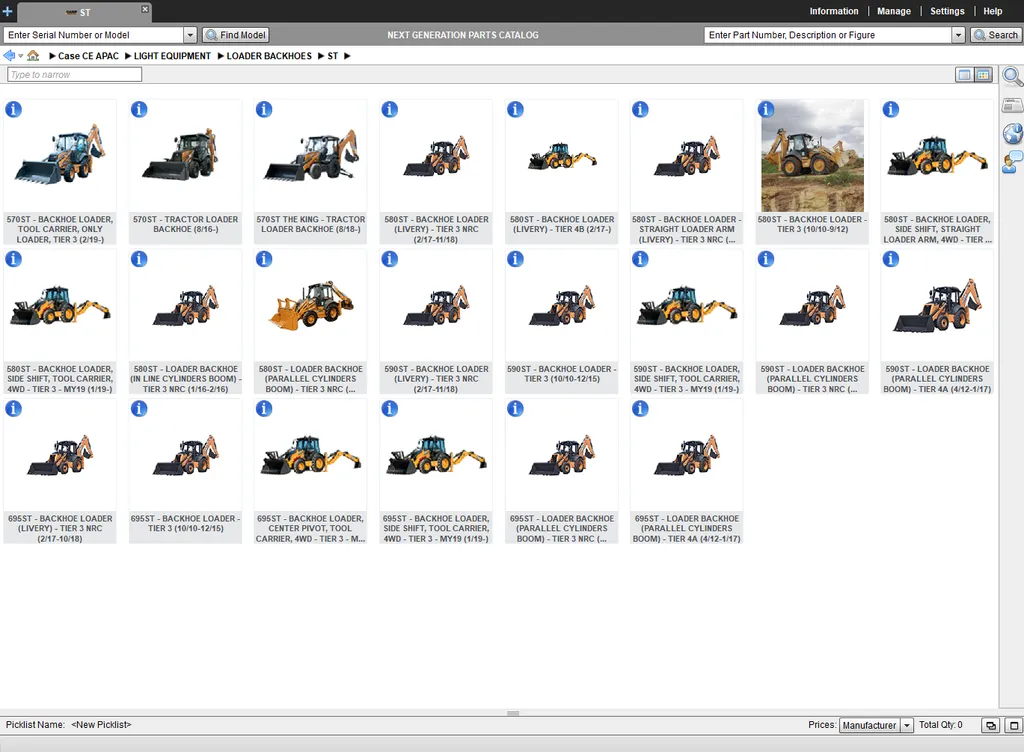The height and width of the screenshot is (752, 1024).
Task: Open info for 695ST Livery Tier 3 NRC
Action: [x=14, y=408]
